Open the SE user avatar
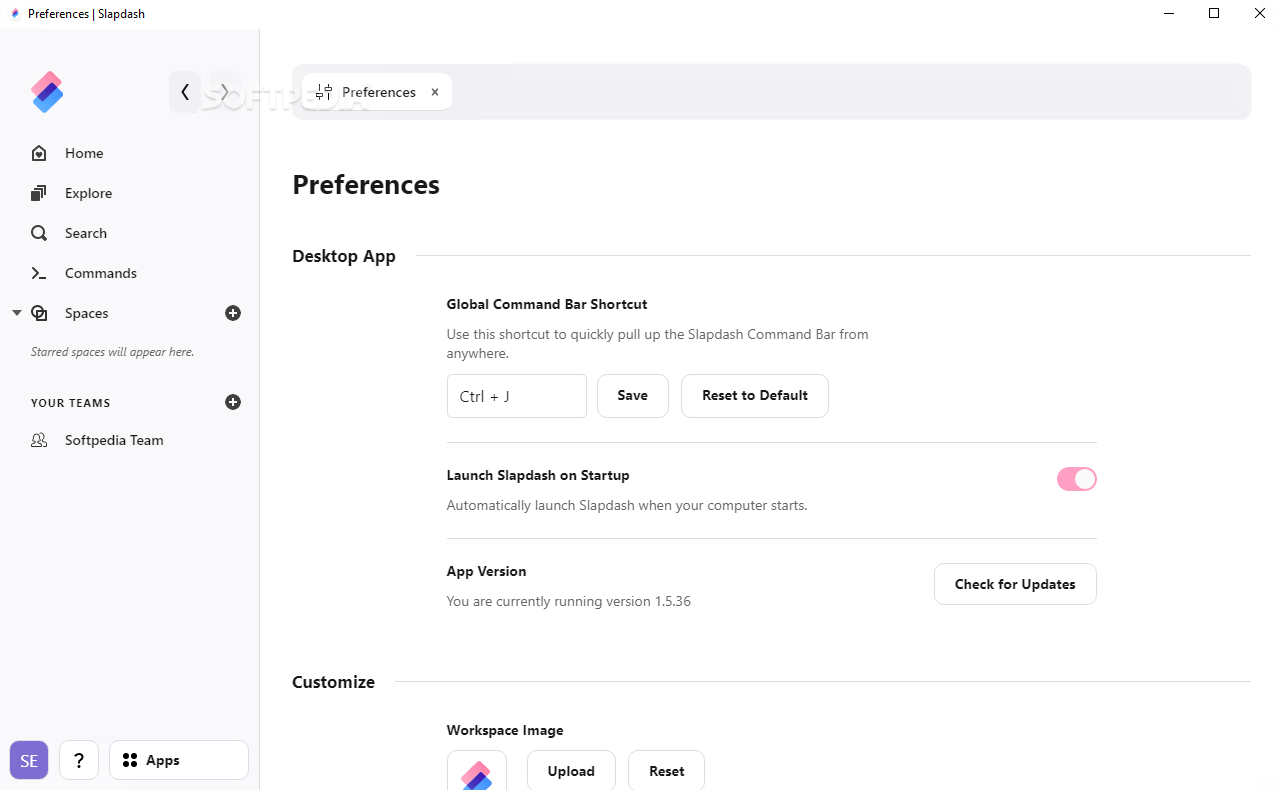Viewport: 1283px width, 790px height. [x=29, y=761]
